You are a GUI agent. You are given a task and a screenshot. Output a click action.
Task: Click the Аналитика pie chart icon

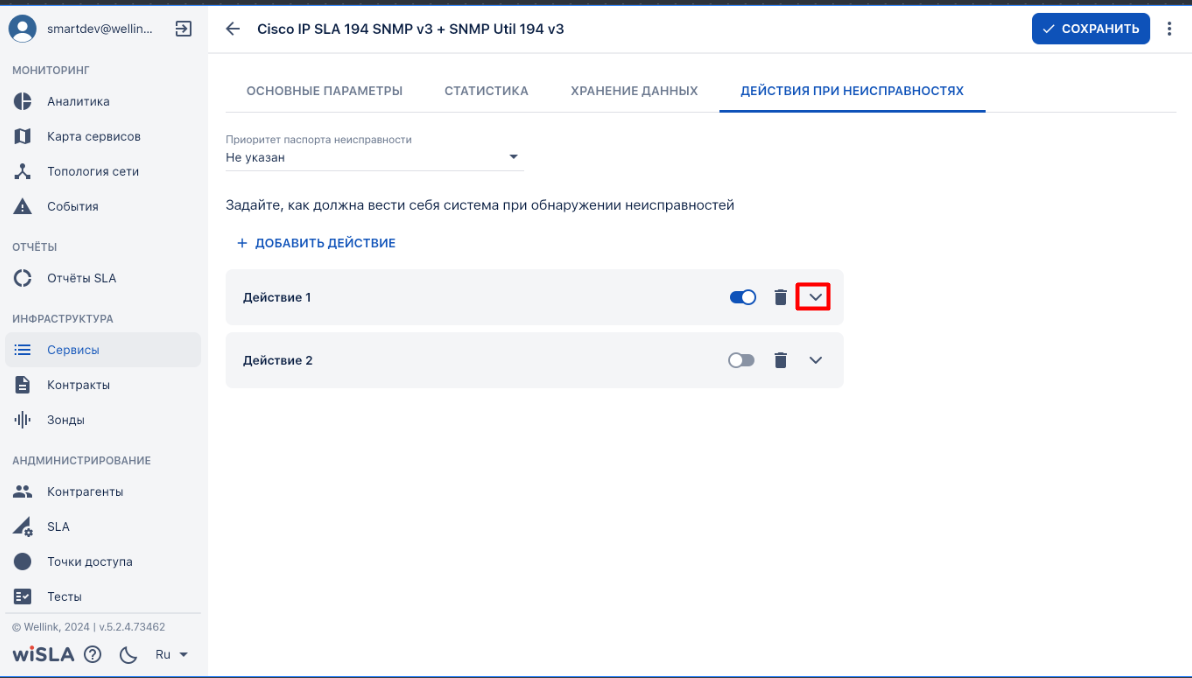click(x=23, y=101)
